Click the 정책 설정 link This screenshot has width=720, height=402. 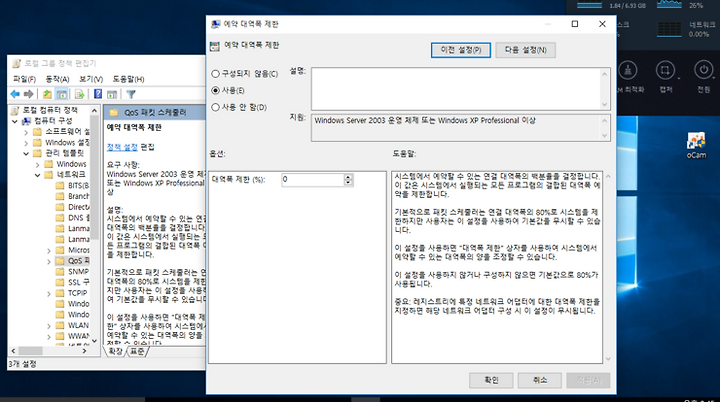coord(122,147)
